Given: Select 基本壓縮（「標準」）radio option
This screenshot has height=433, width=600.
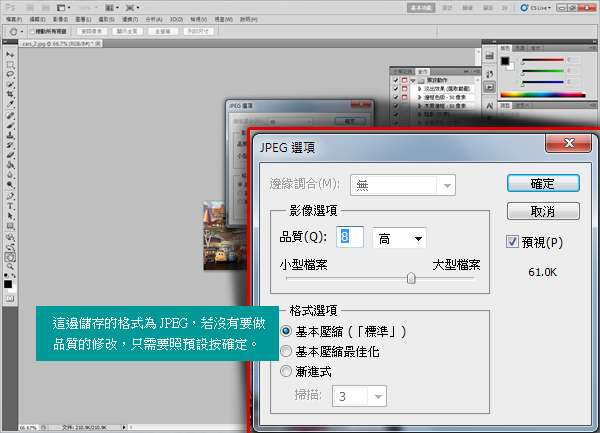Looking at the screenshot, I should click(286, 331).
